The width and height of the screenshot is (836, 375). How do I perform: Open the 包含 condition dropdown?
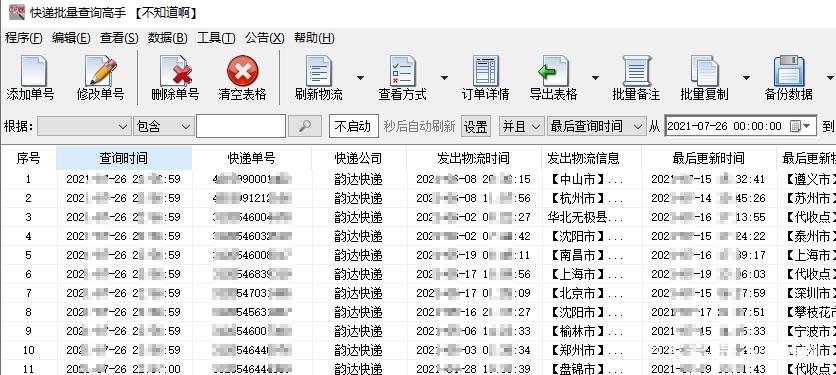pos(163,126)
